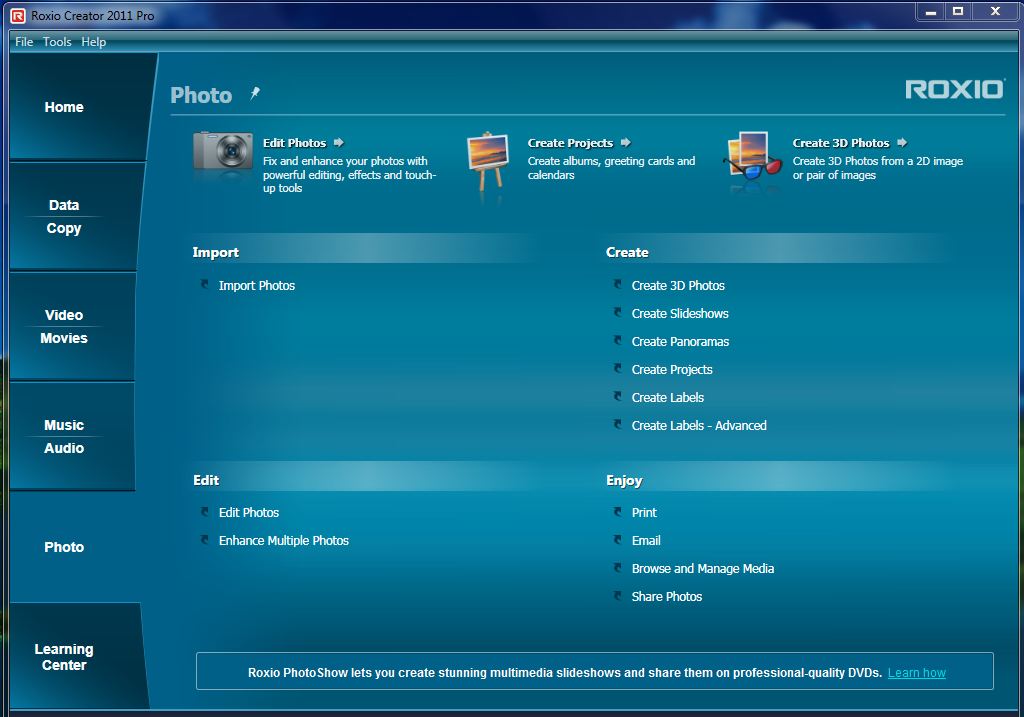Image resolution: width=1024 pixels, height=717 pixels.
Task: Click shortcut icon beside Import Photos
Action: coord(204,285)
